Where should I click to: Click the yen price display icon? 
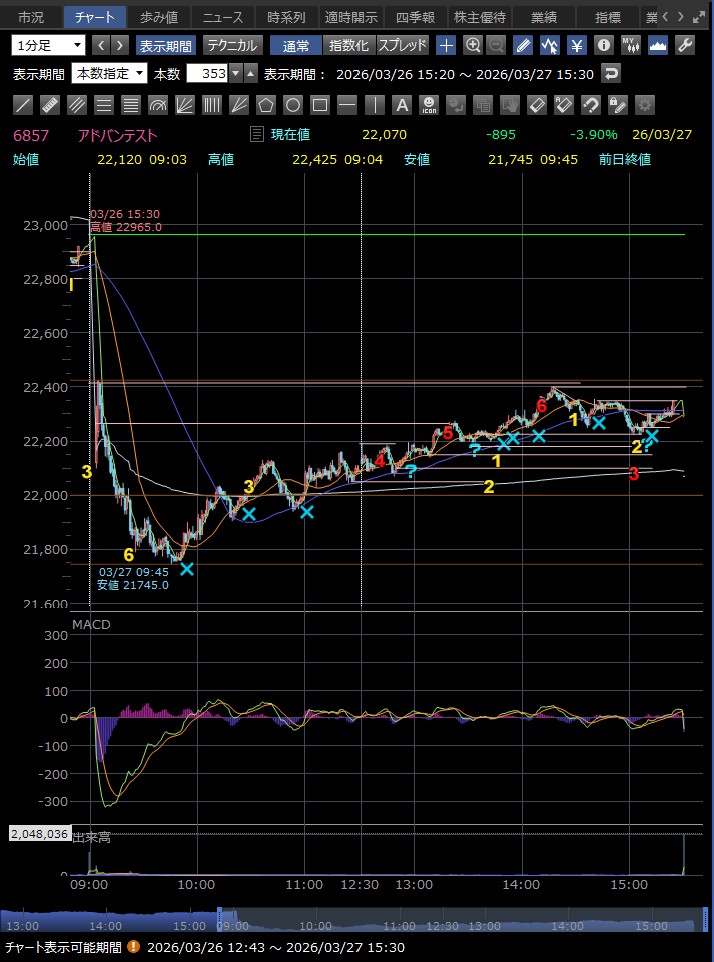(576, 45)
